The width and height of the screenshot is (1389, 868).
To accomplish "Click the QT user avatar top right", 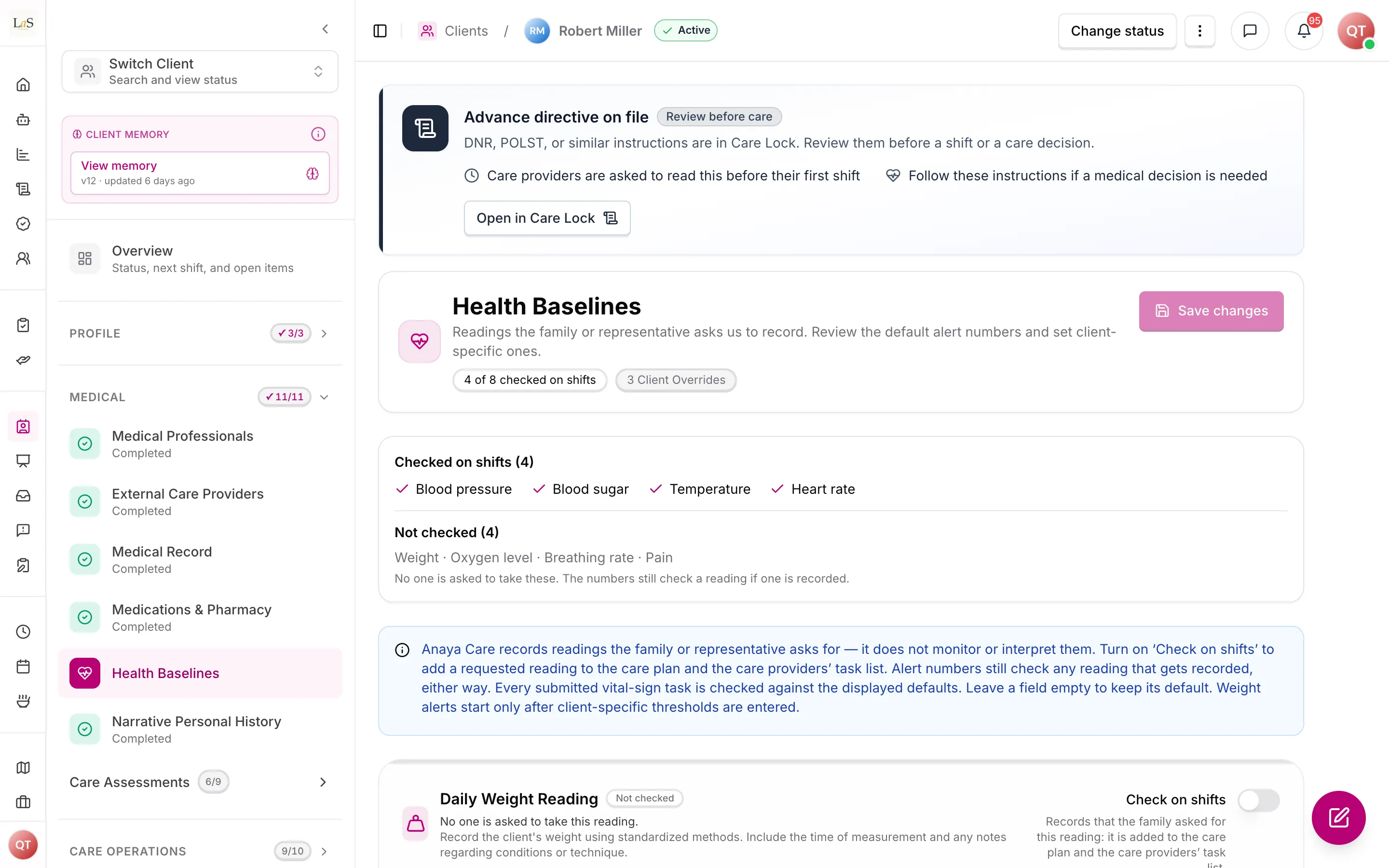I will coord(1356,30).
